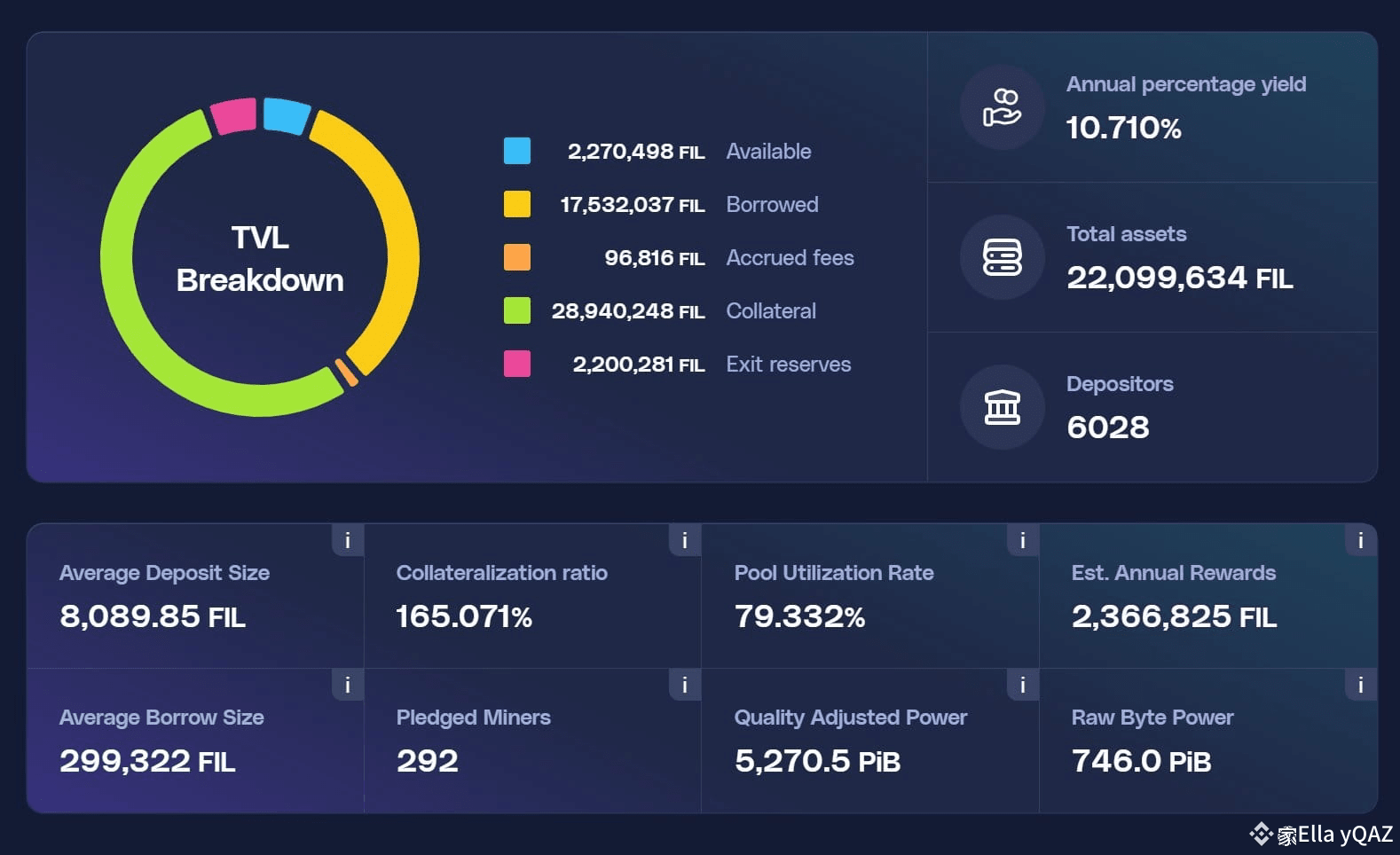Screen dimensions: 1400x855
Task: Click the Depositors label
Action: (x=1120, y=384)
